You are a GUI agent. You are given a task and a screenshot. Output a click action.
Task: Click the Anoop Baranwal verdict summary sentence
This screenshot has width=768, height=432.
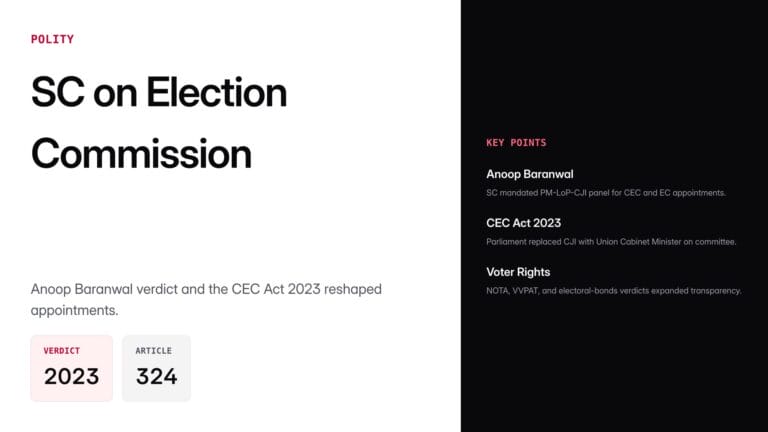(206, 299)
